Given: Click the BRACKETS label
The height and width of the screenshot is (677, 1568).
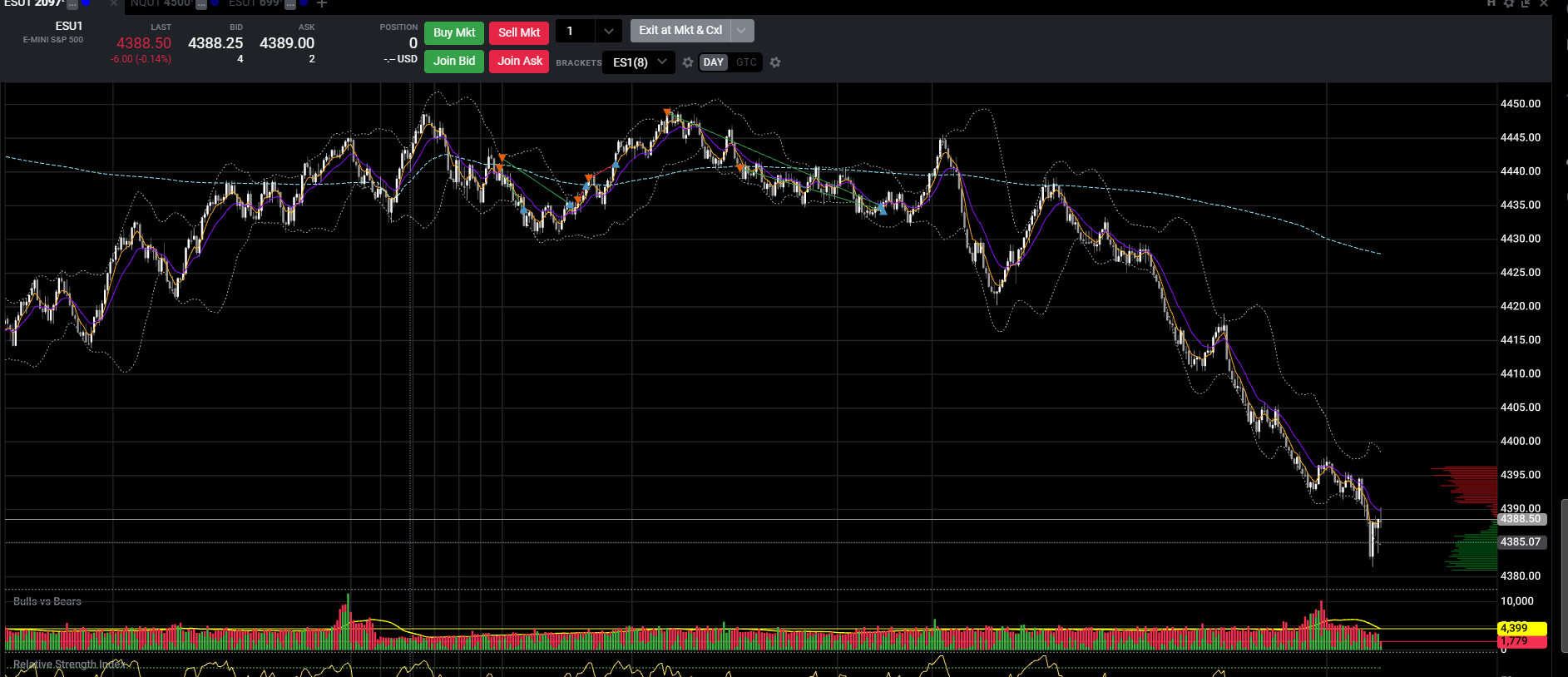Looking at the screenshot, I should coord(579,63).
